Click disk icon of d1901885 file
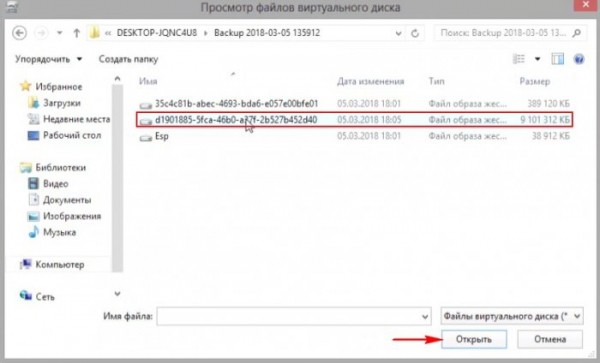 [145, 121]
